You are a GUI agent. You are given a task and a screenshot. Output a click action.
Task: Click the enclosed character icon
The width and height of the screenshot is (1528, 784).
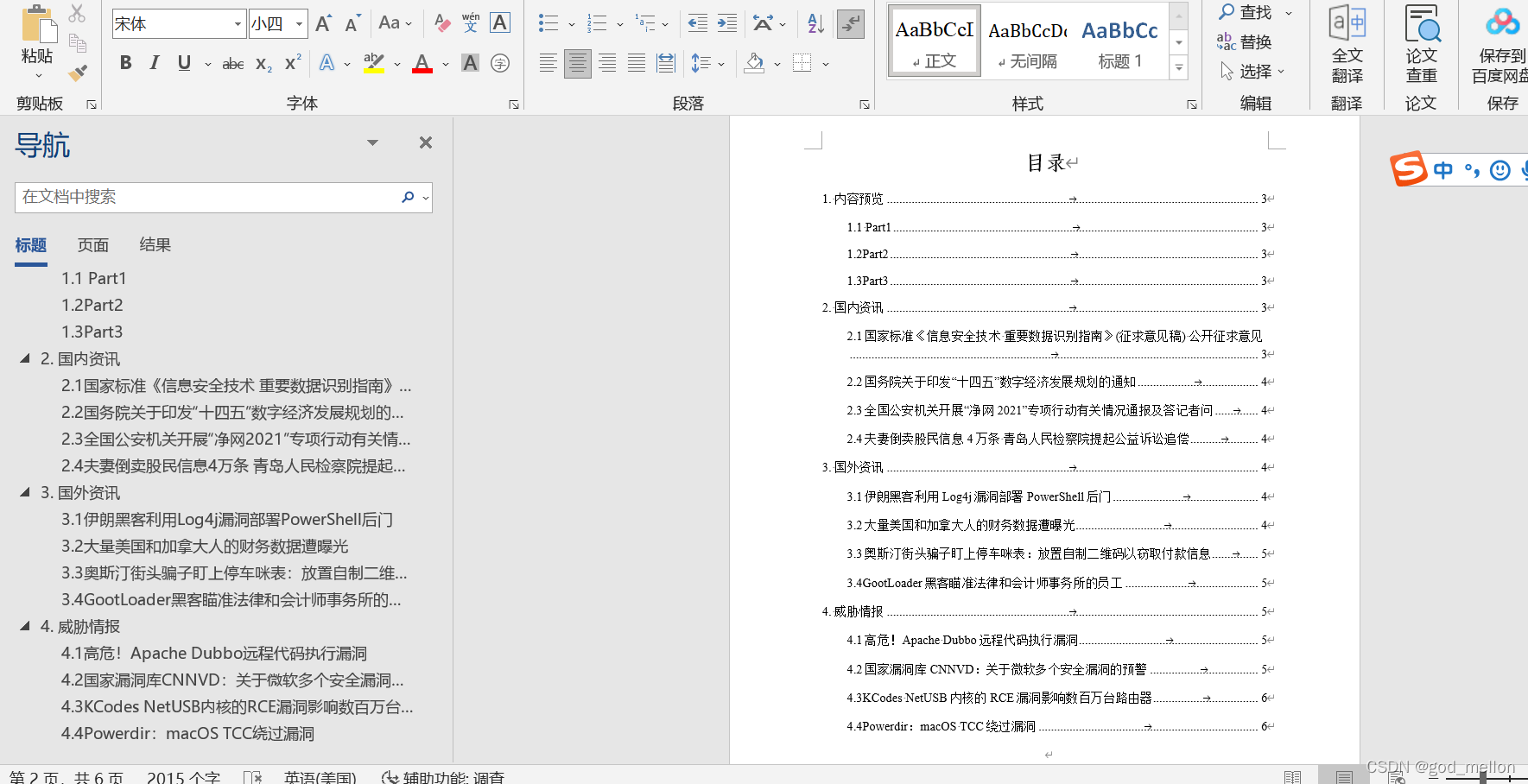pos(500,63)
